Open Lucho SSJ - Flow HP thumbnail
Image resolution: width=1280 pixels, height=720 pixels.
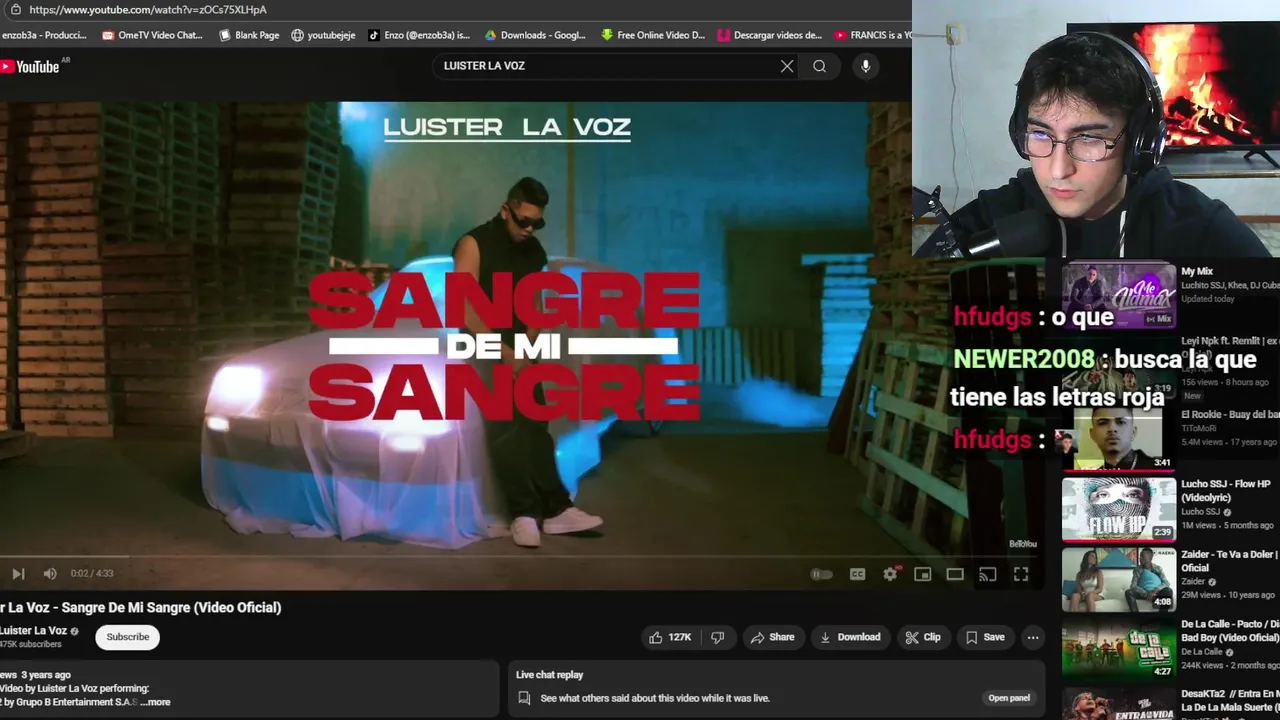click(1119, 509)
